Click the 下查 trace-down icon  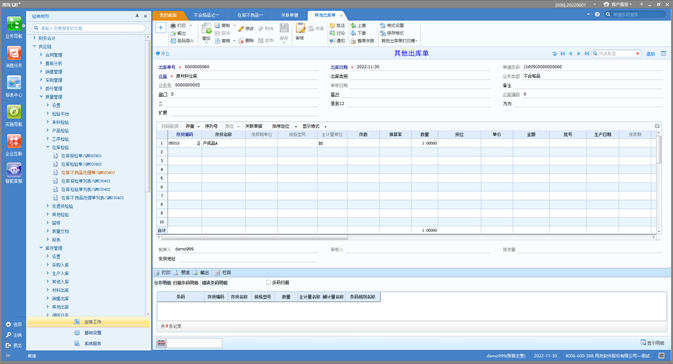coord(353,33)
